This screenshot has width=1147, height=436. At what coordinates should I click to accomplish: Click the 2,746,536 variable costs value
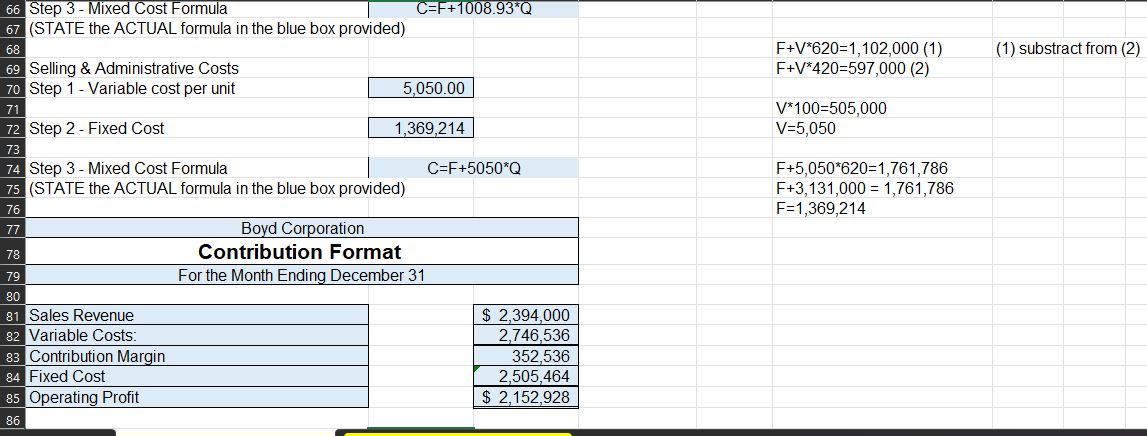[526, 336]
